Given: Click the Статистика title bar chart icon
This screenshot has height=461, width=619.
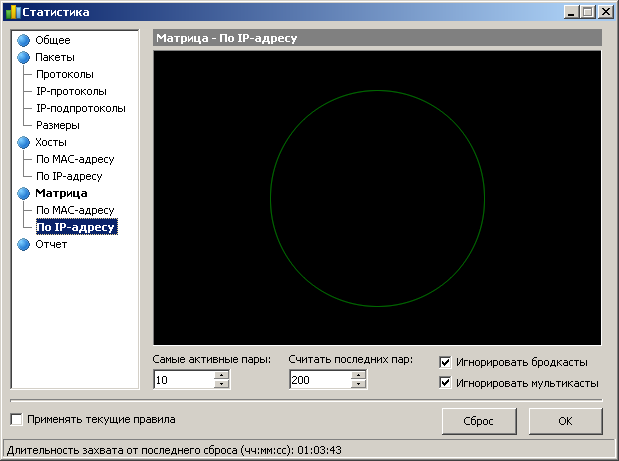Looking at the screenshot, I should (x=13, y=12).
